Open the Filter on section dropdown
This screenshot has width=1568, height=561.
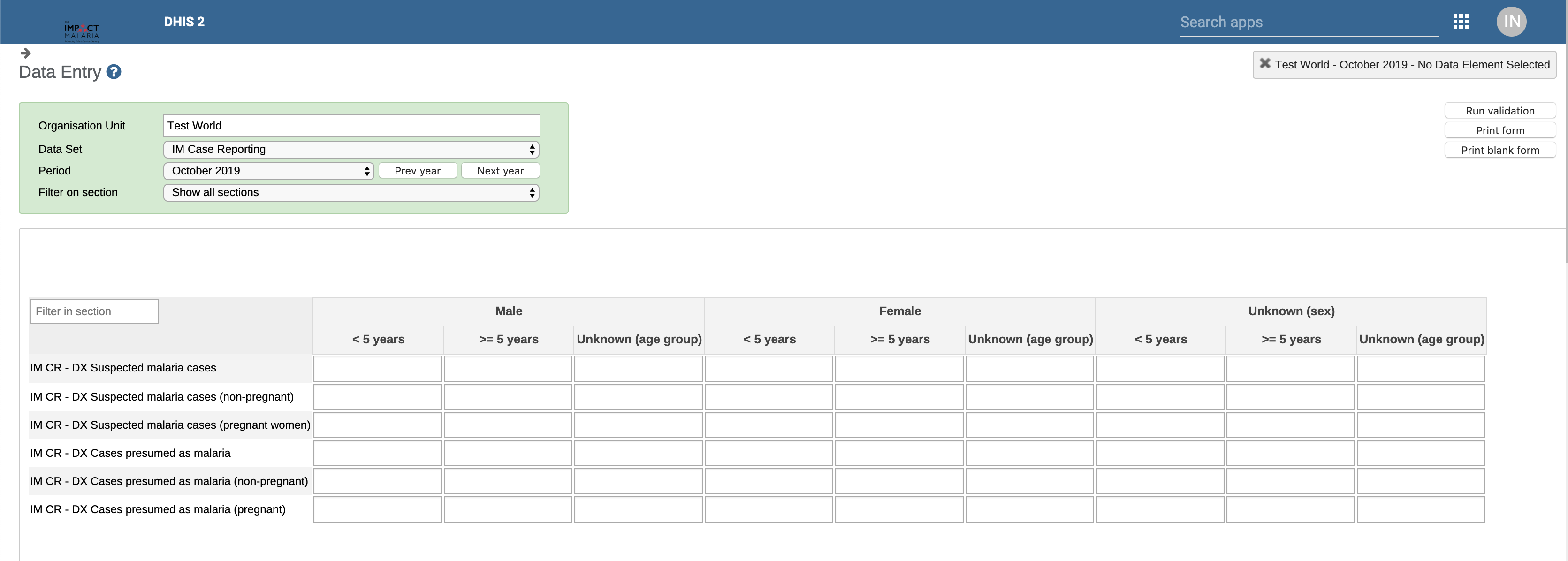[351, 192]
